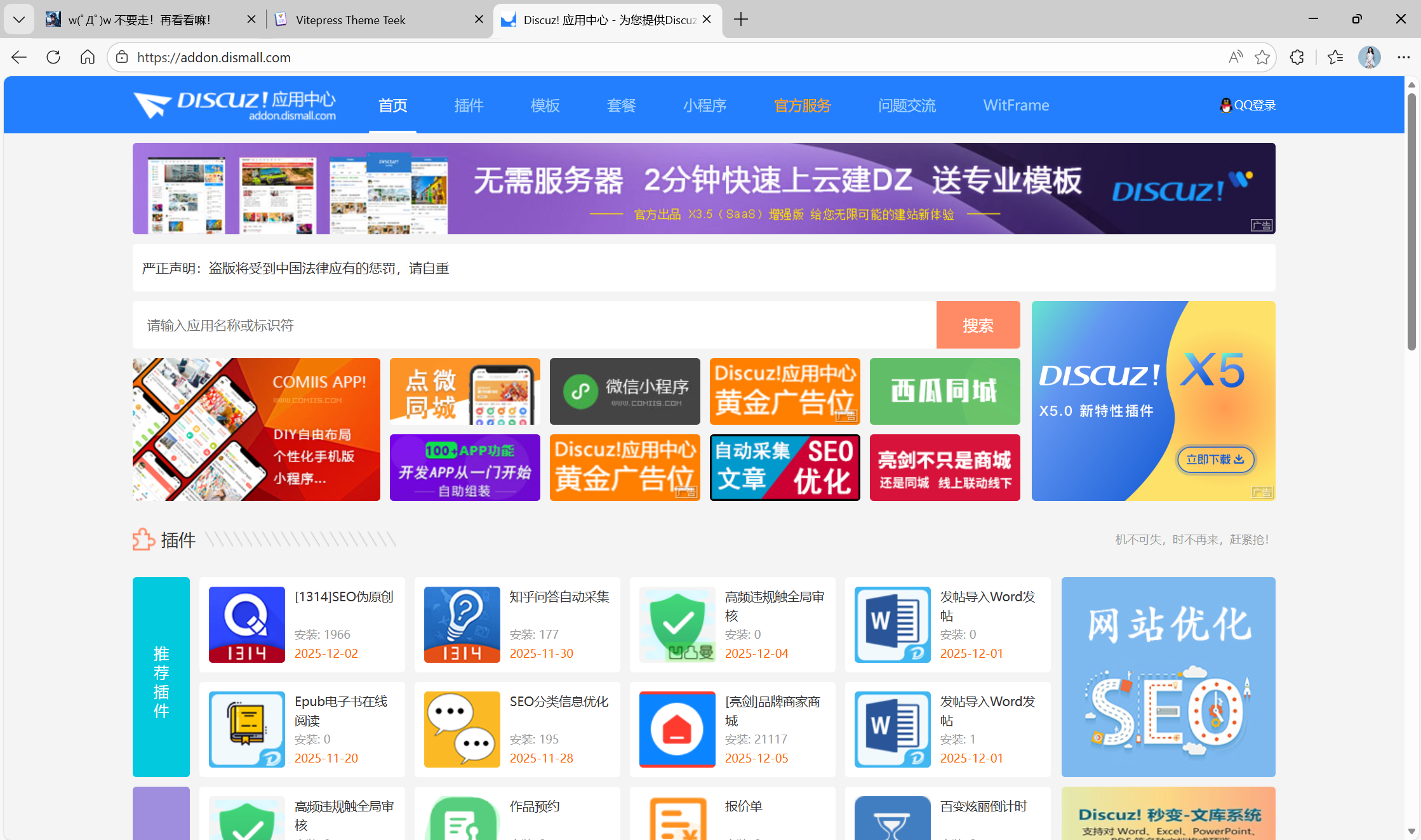1421x840 pixels.
Task: Click the QQ登录 login link
Action: pyautogui.click(x=1248, y=105)
